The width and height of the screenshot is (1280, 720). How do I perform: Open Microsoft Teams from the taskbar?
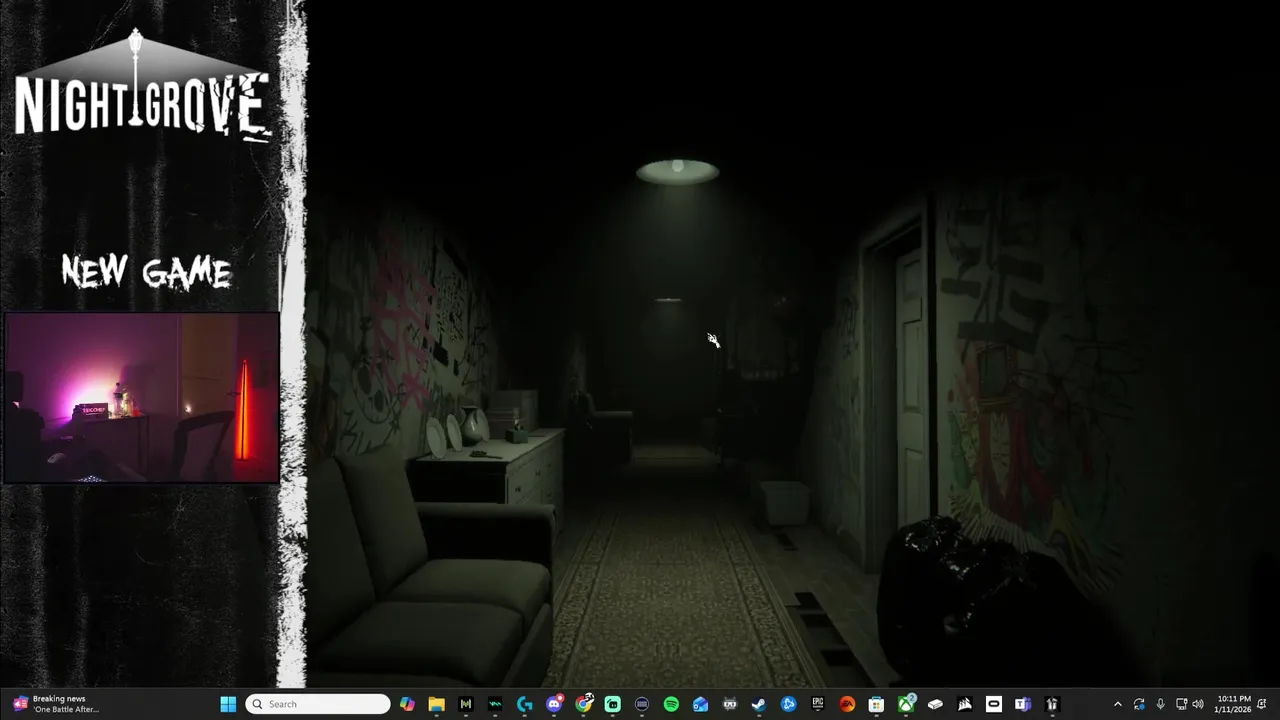(x=1023, y=704)
